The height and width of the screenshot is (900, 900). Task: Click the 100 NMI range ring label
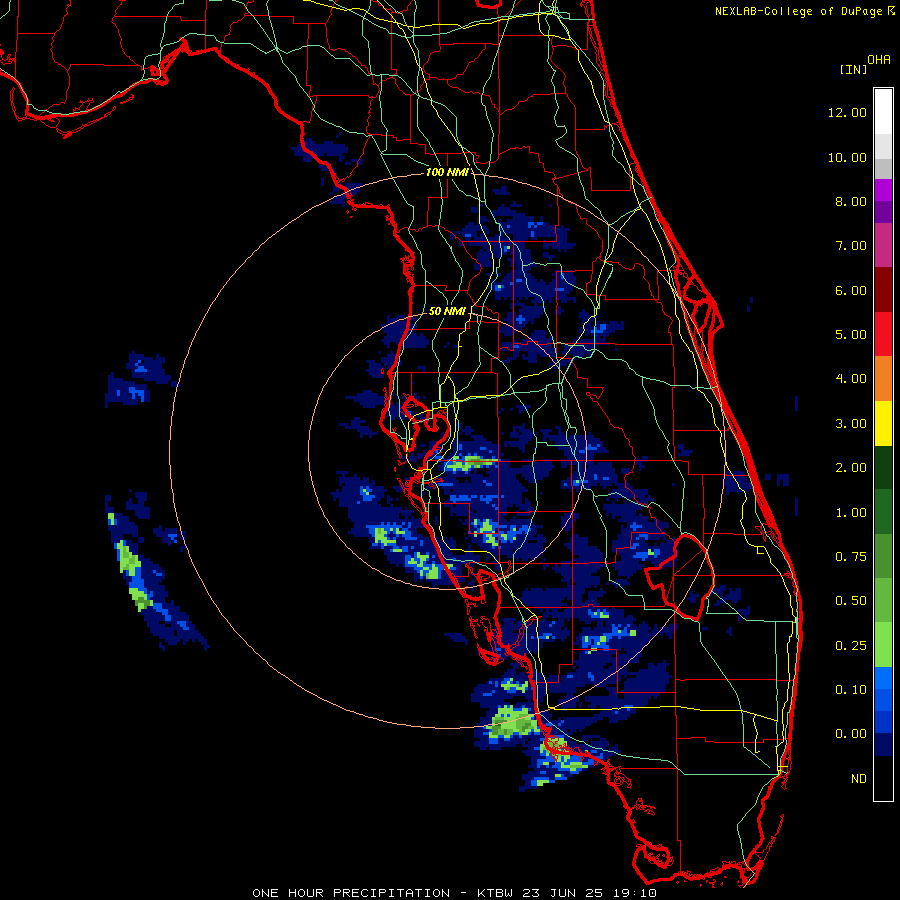pyautogui.click(x=447, y=172)
